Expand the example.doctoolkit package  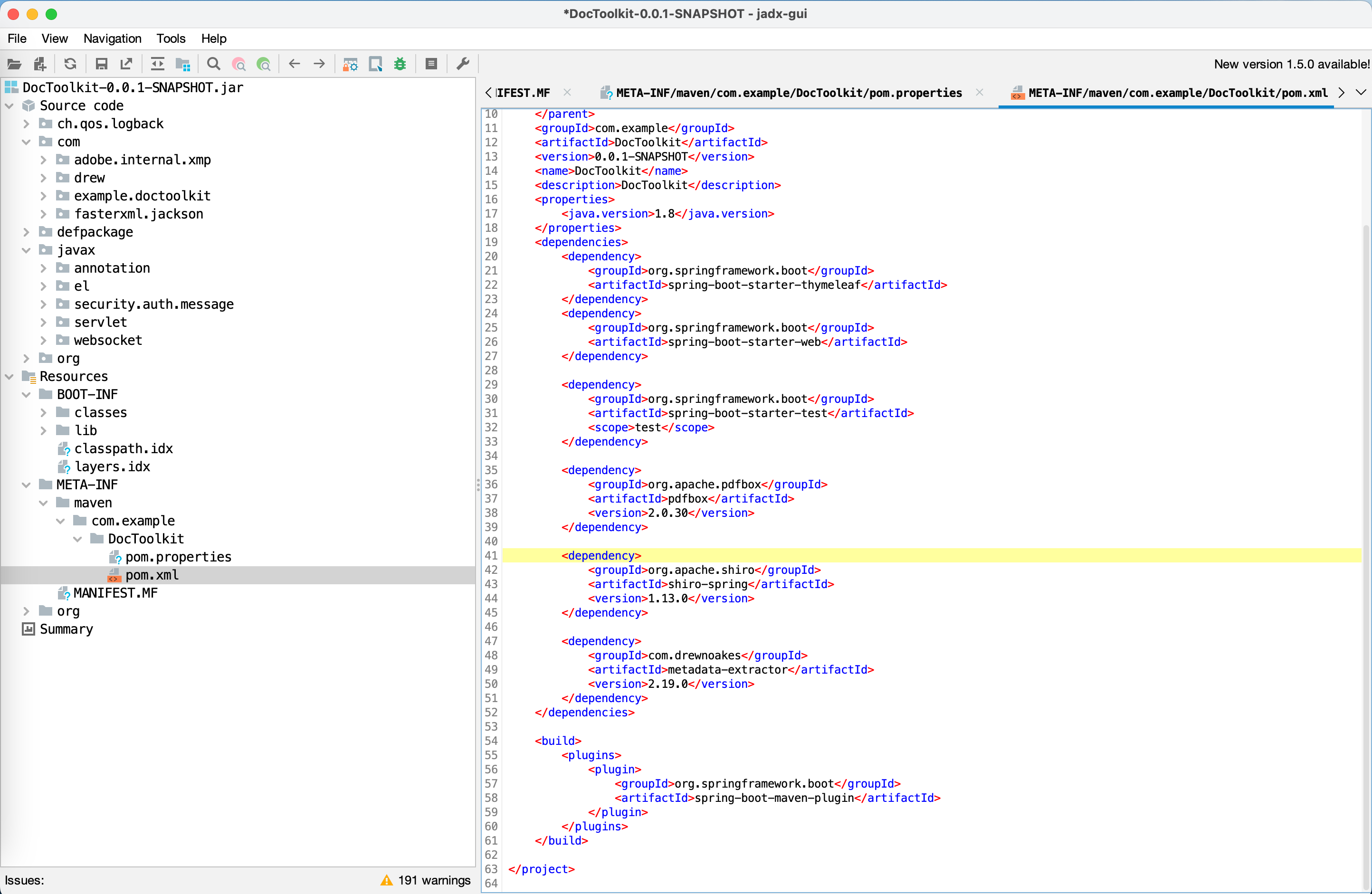click(x=43, y=196)
